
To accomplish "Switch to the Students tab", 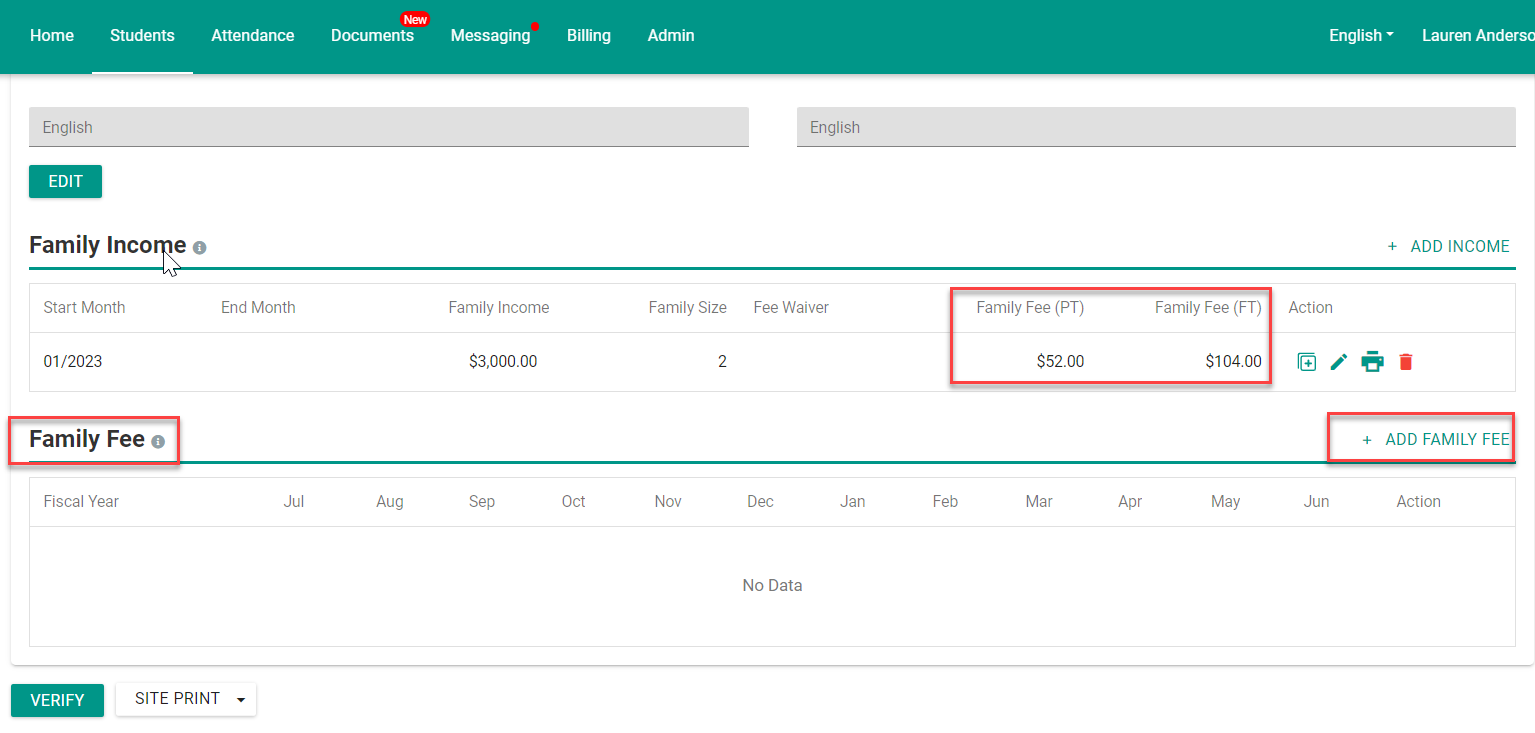I will (x=142, y=35).
